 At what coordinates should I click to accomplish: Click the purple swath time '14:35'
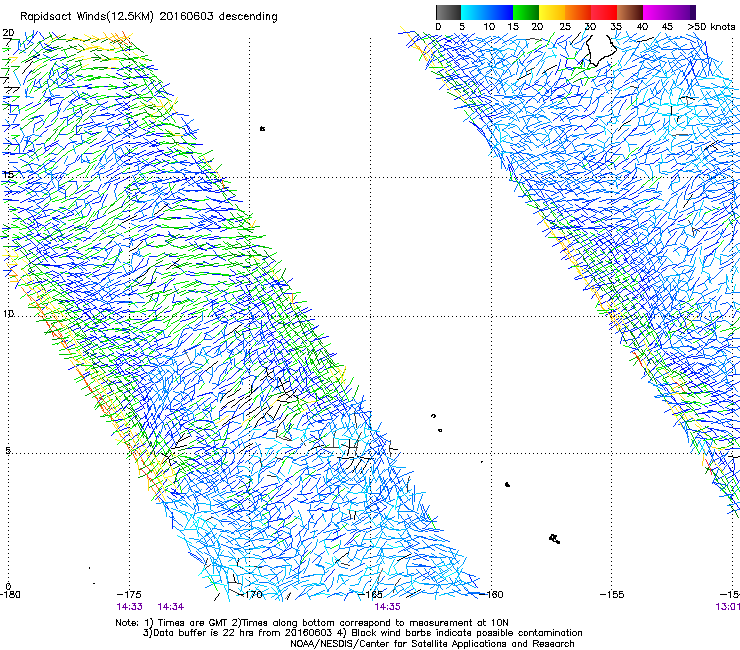tap(387, 607)
